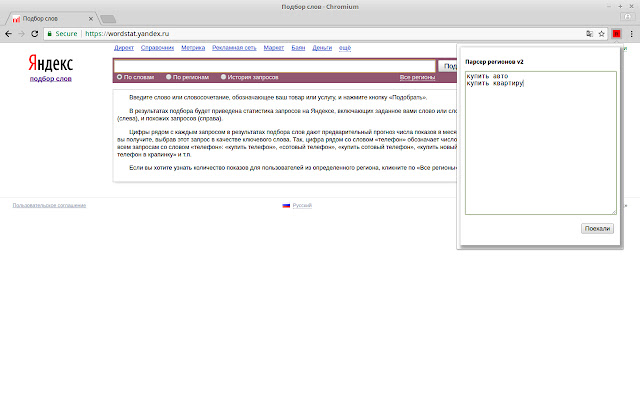
Task: Select the История запросов radio button
Action: coord(223,77)
